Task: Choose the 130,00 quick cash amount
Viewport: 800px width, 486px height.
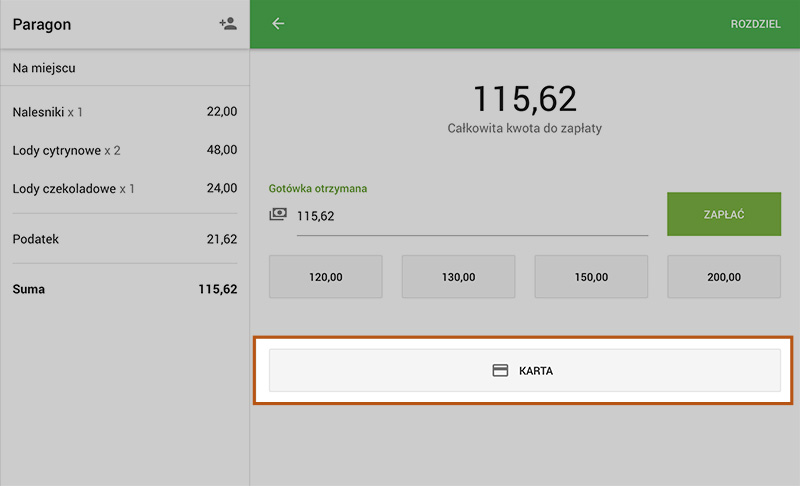Action: coord(458,277)
